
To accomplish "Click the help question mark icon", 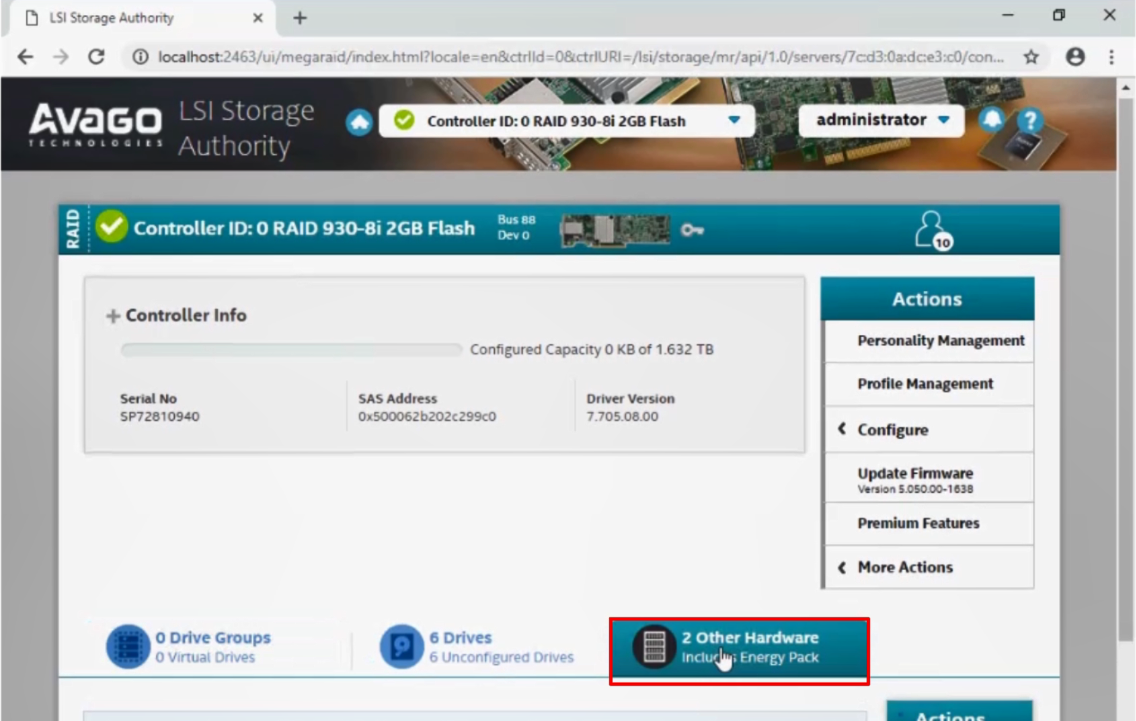I will click(1029, 121).
